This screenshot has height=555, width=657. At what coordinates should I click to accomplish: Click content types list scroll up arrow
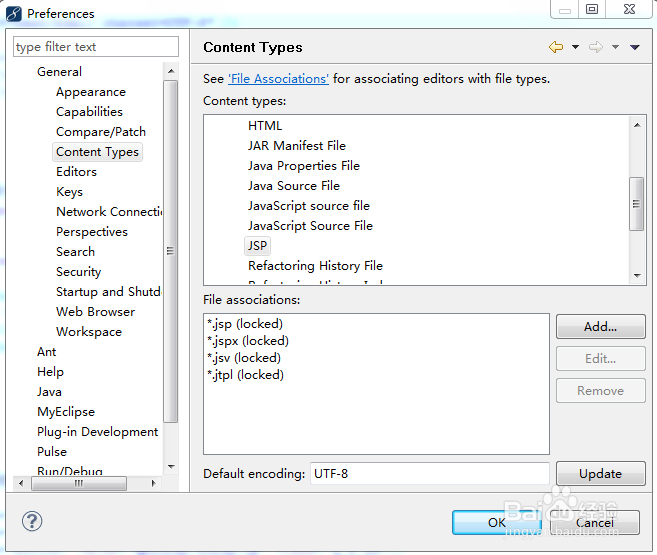pos(637,125)
